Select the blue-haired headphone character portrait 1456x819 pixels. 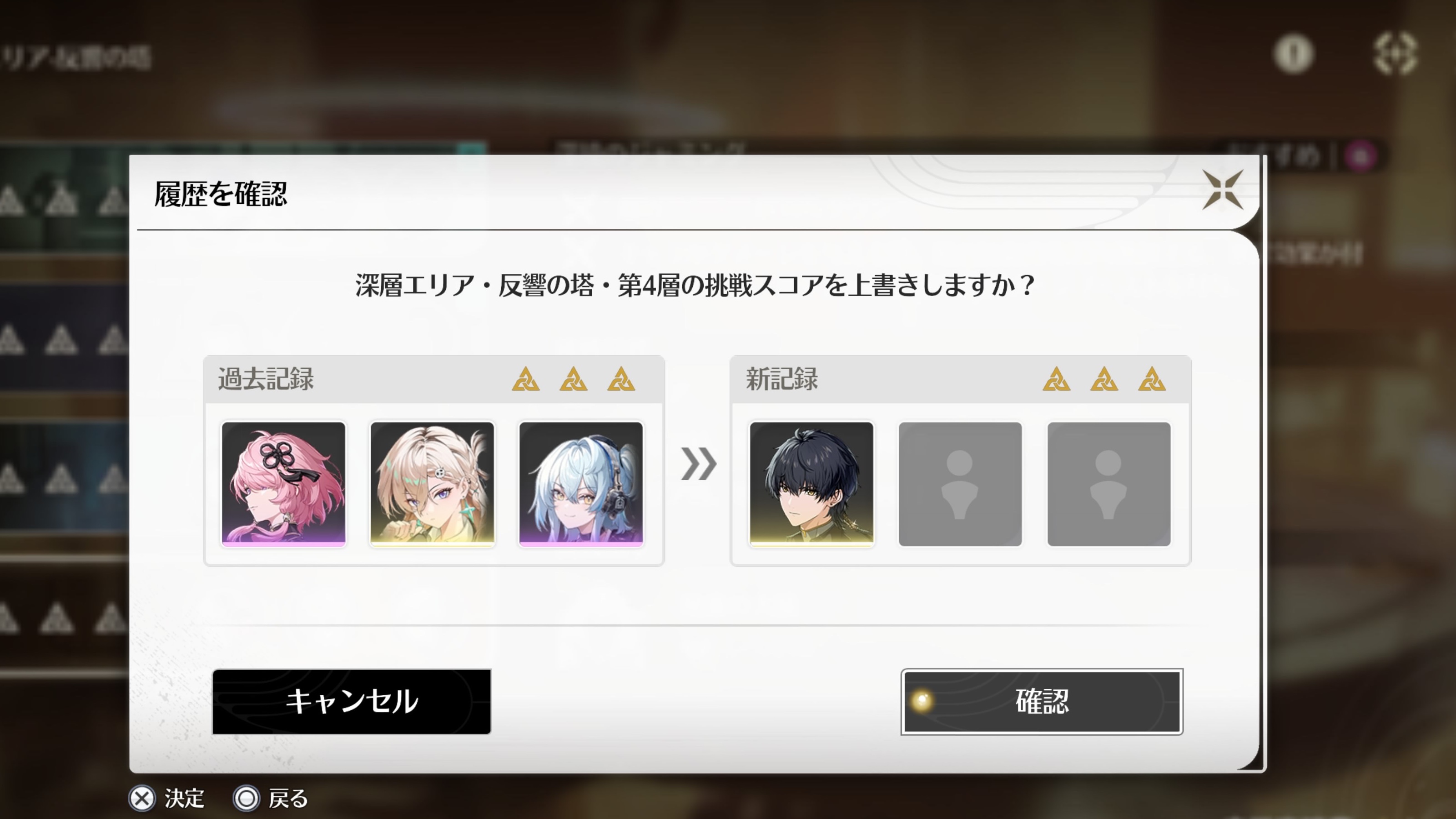(581, 484)
